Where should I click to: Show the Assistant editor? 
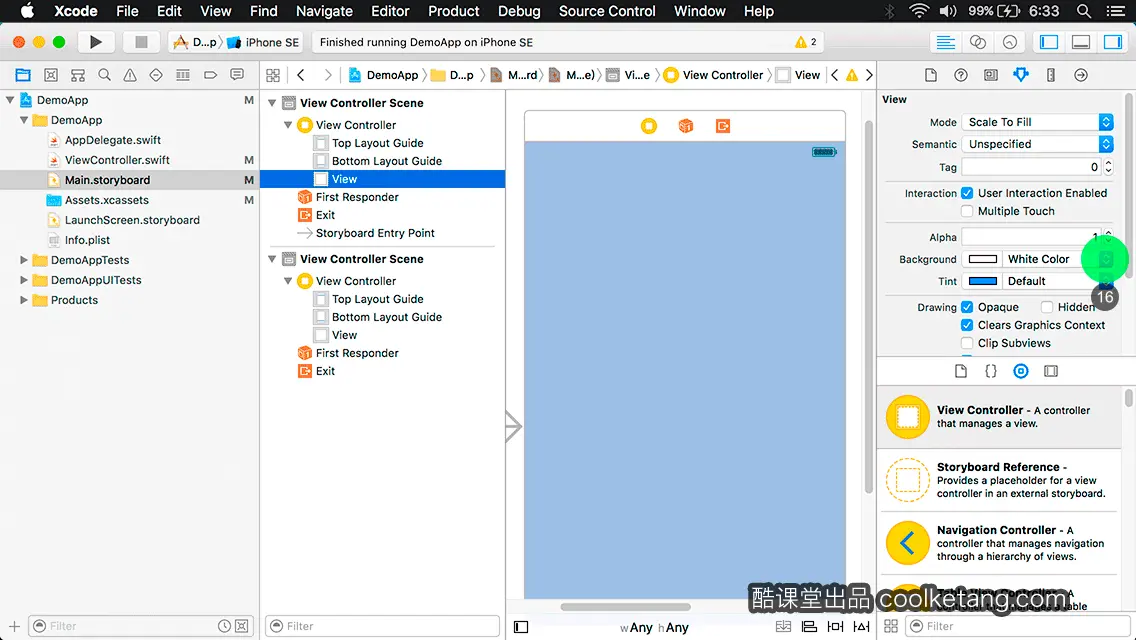tap(977, 42)
